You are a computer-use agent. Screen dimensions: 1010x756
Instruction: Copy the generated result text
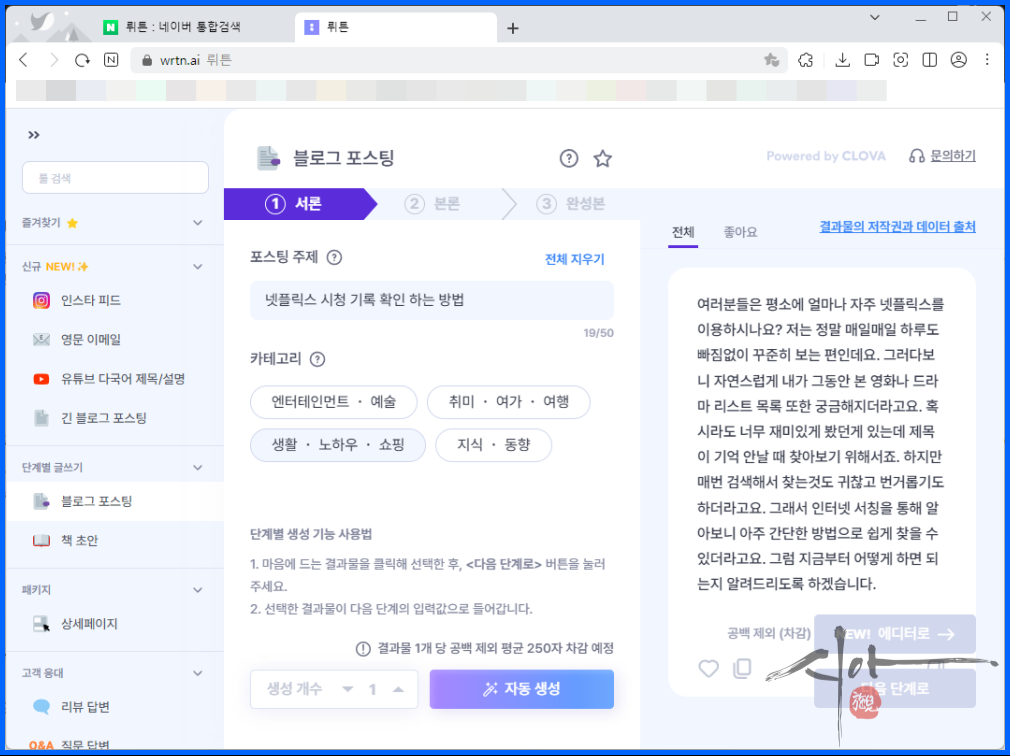click(x=742, y=668)
